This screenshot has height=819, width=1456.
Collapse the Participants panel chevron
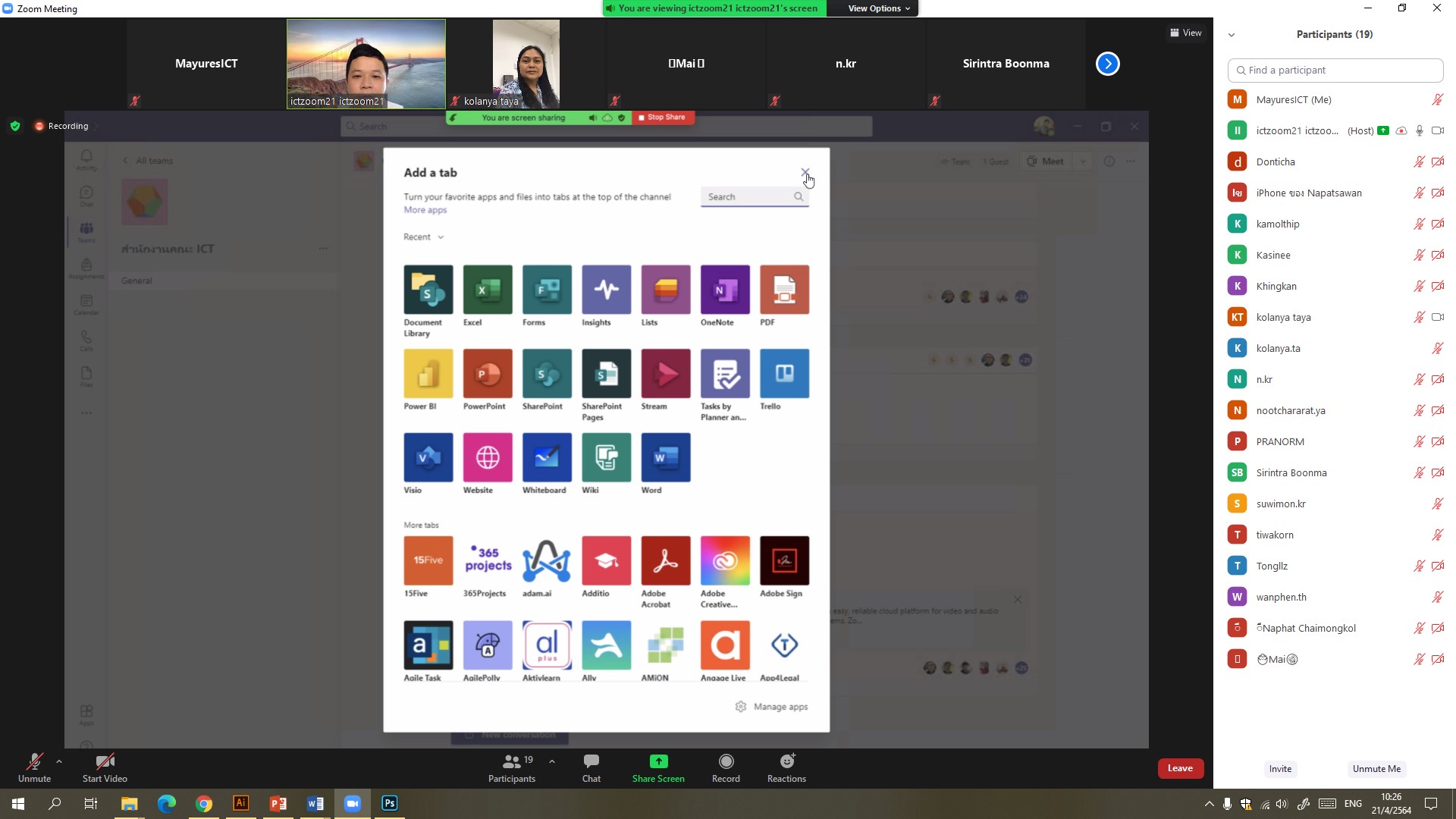[1232, 35]
